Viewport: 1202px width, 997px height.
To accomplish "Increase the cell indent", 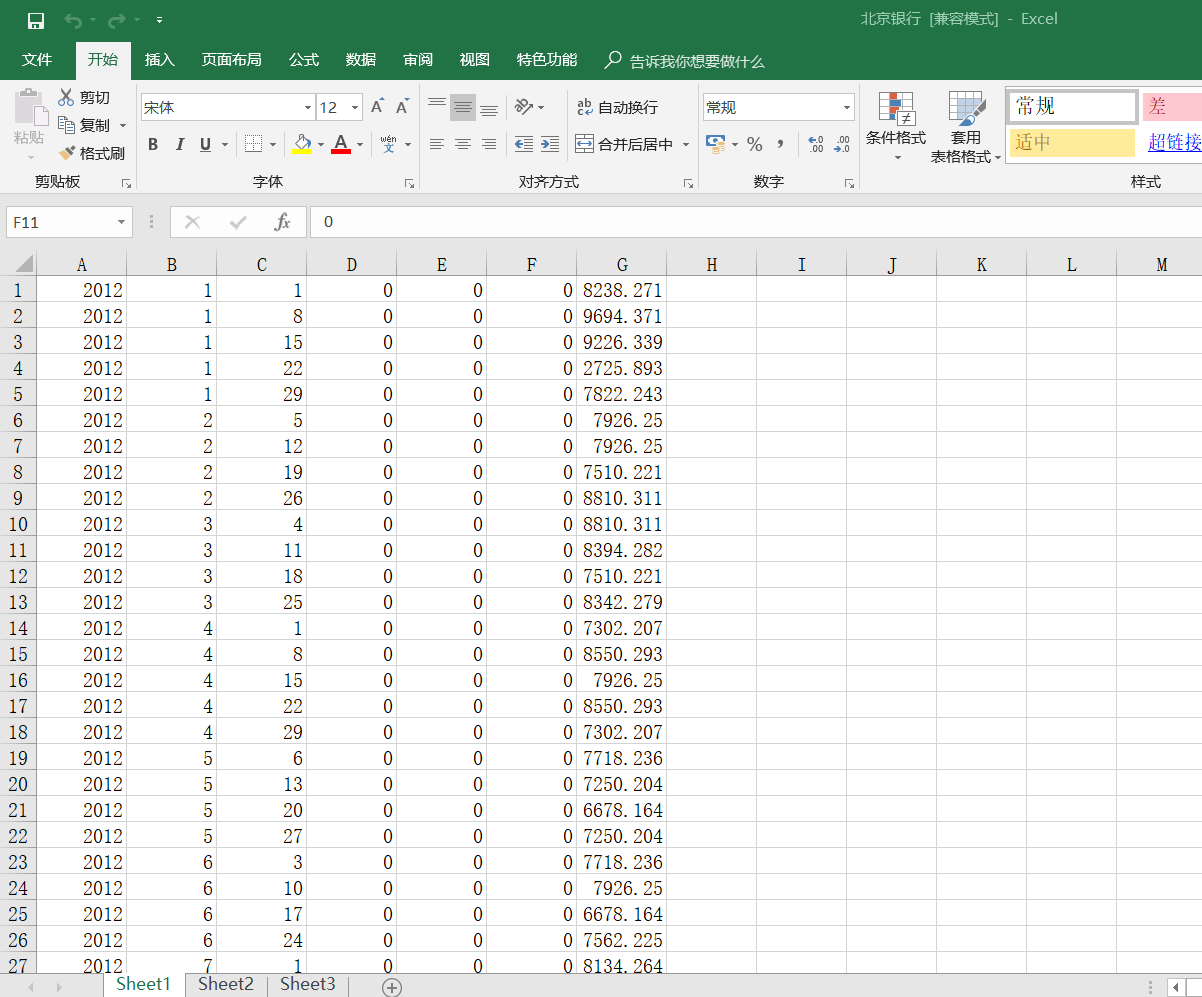I will point(549,144).
